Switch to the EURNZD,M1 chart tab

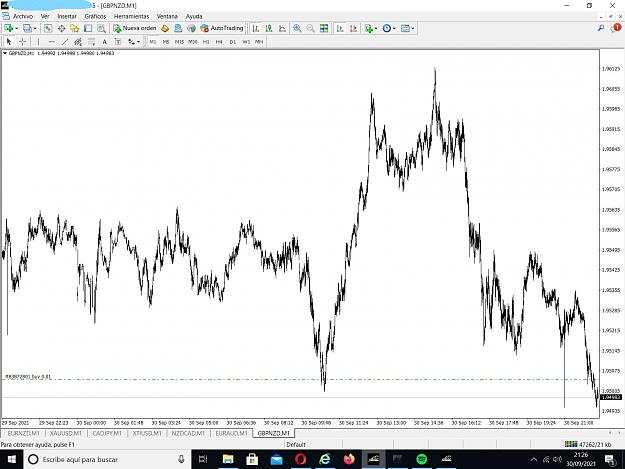24,433
